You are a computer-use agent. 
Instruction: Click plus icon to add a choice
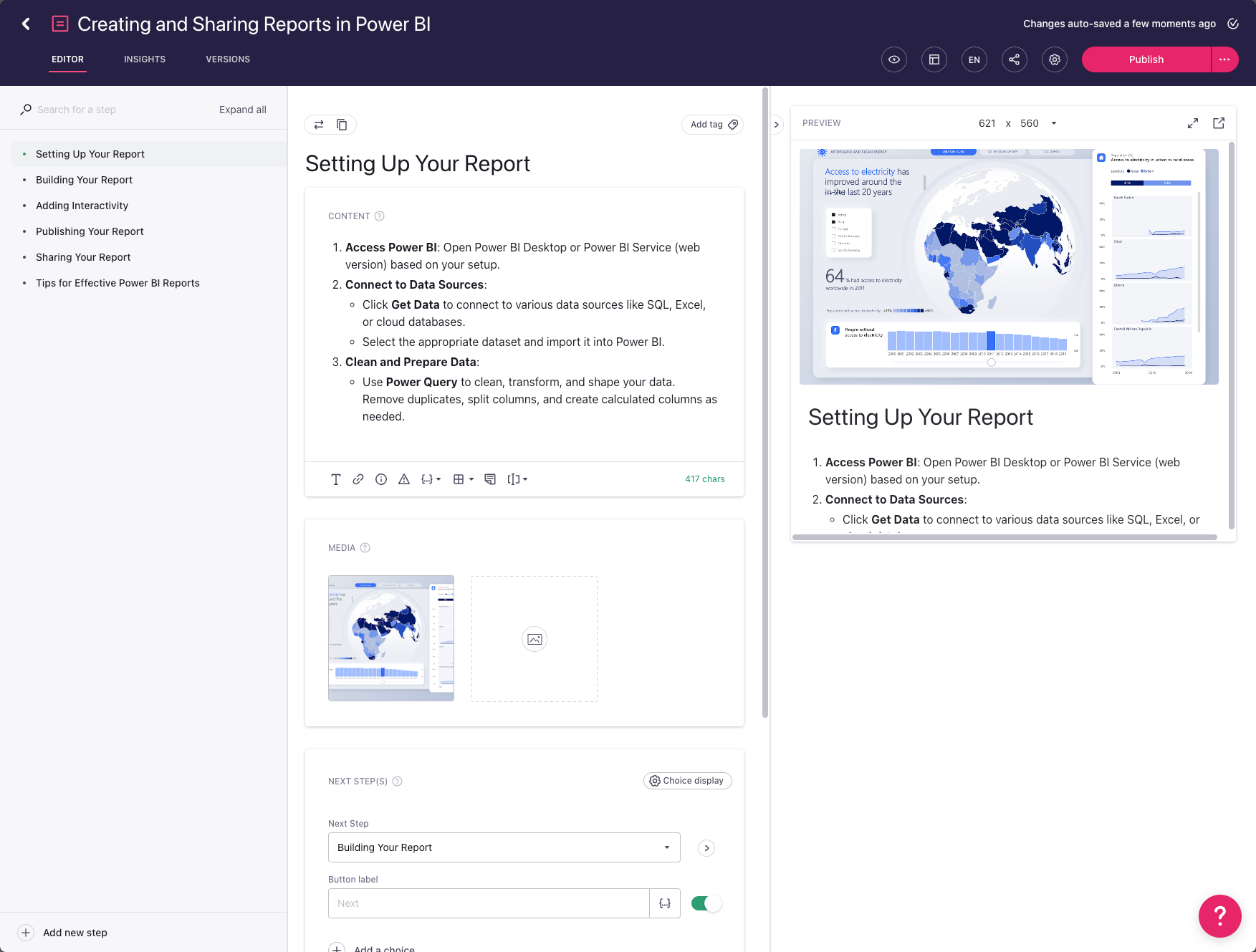click(x=337, y=949)
